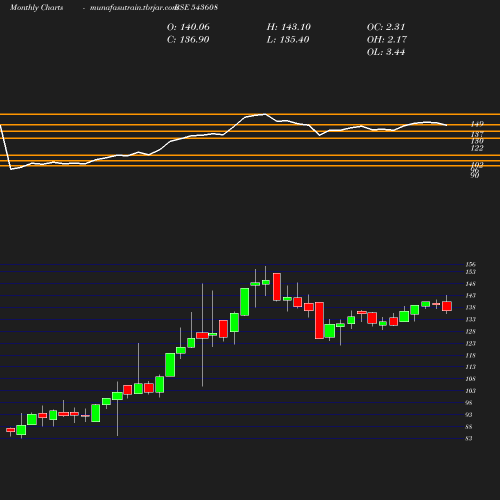
Task: Click the 156 price axis label
Action: [470, 265]
